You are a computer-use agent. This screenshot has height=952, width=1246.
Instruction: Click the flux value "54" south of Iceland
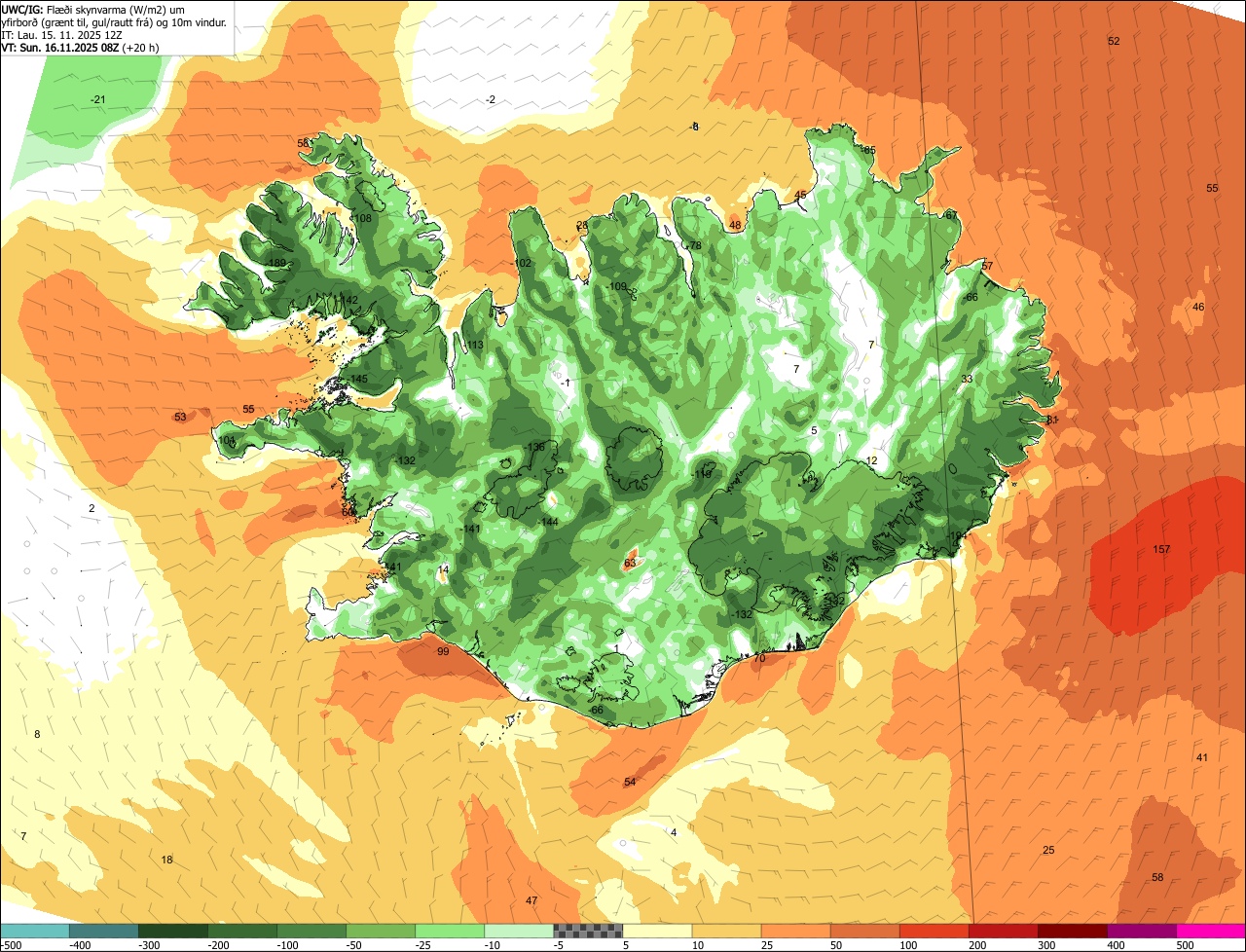tap(630, 783)
